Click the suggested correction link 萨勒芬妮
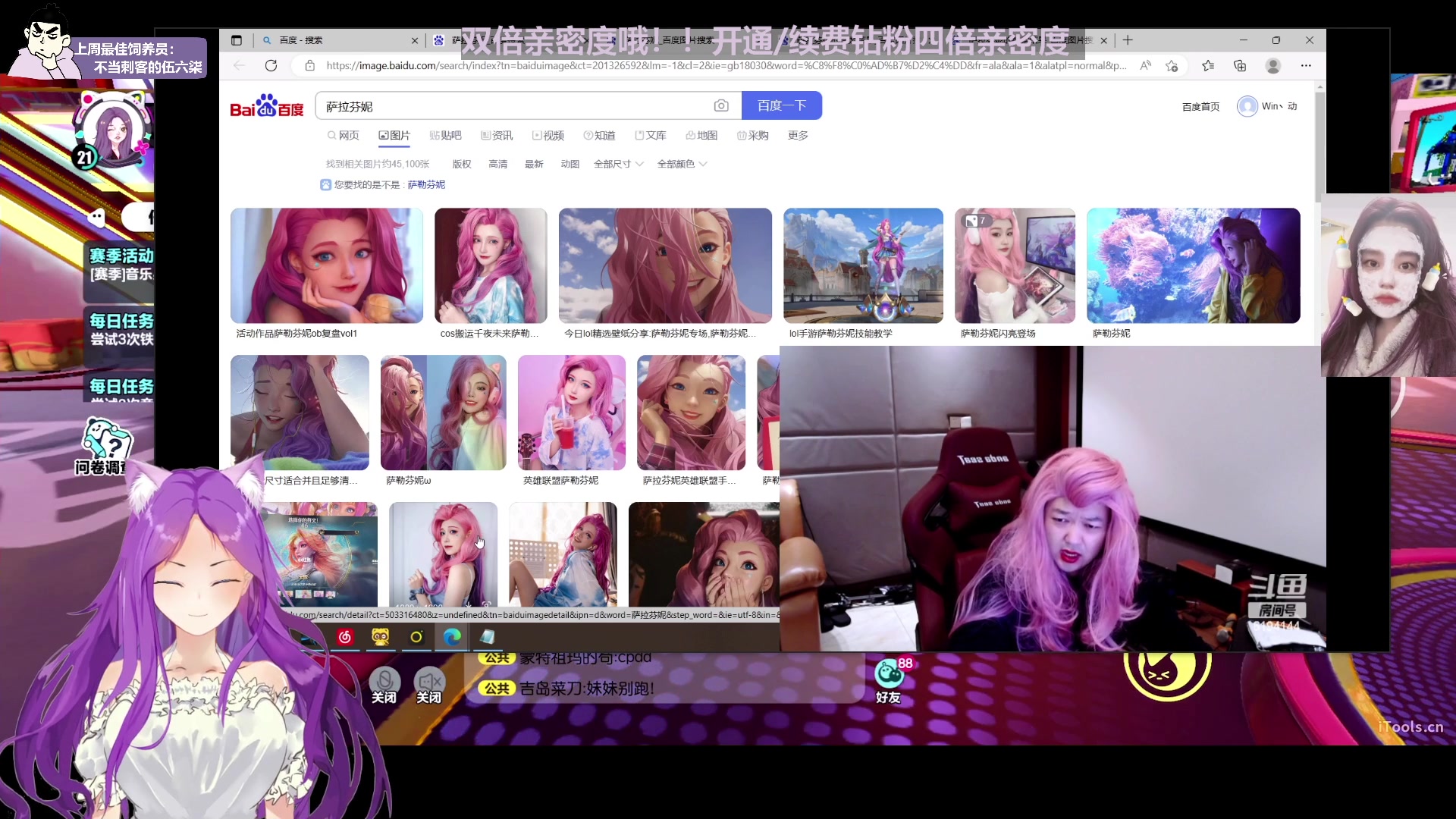 pos(426,185)
